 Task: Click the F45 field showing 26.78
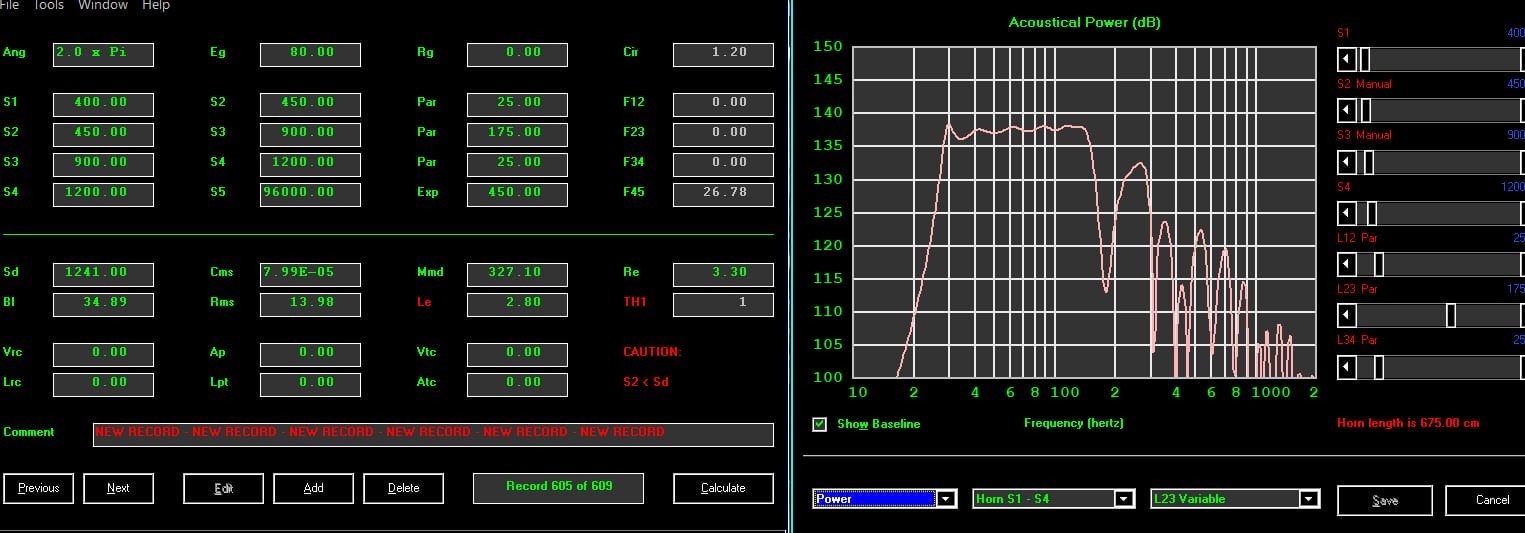(x=723, y=194)
